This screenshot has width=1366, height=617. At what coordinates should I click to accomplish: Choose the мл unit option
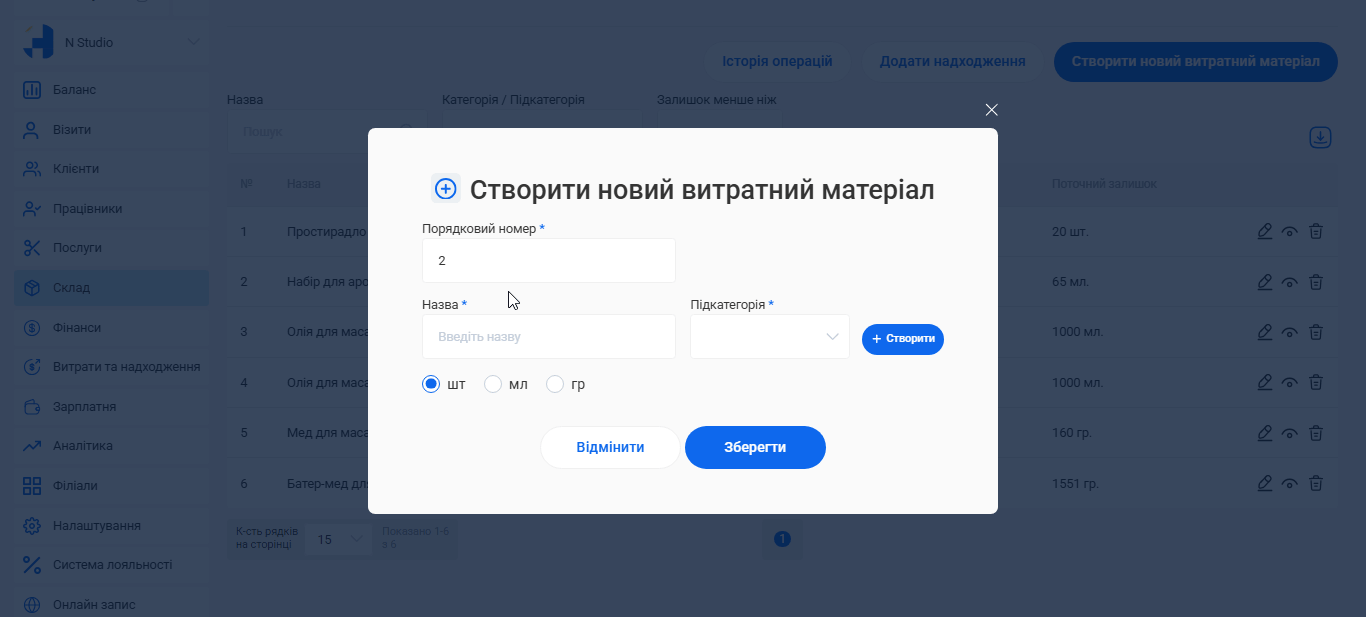(x=493, y=383)
